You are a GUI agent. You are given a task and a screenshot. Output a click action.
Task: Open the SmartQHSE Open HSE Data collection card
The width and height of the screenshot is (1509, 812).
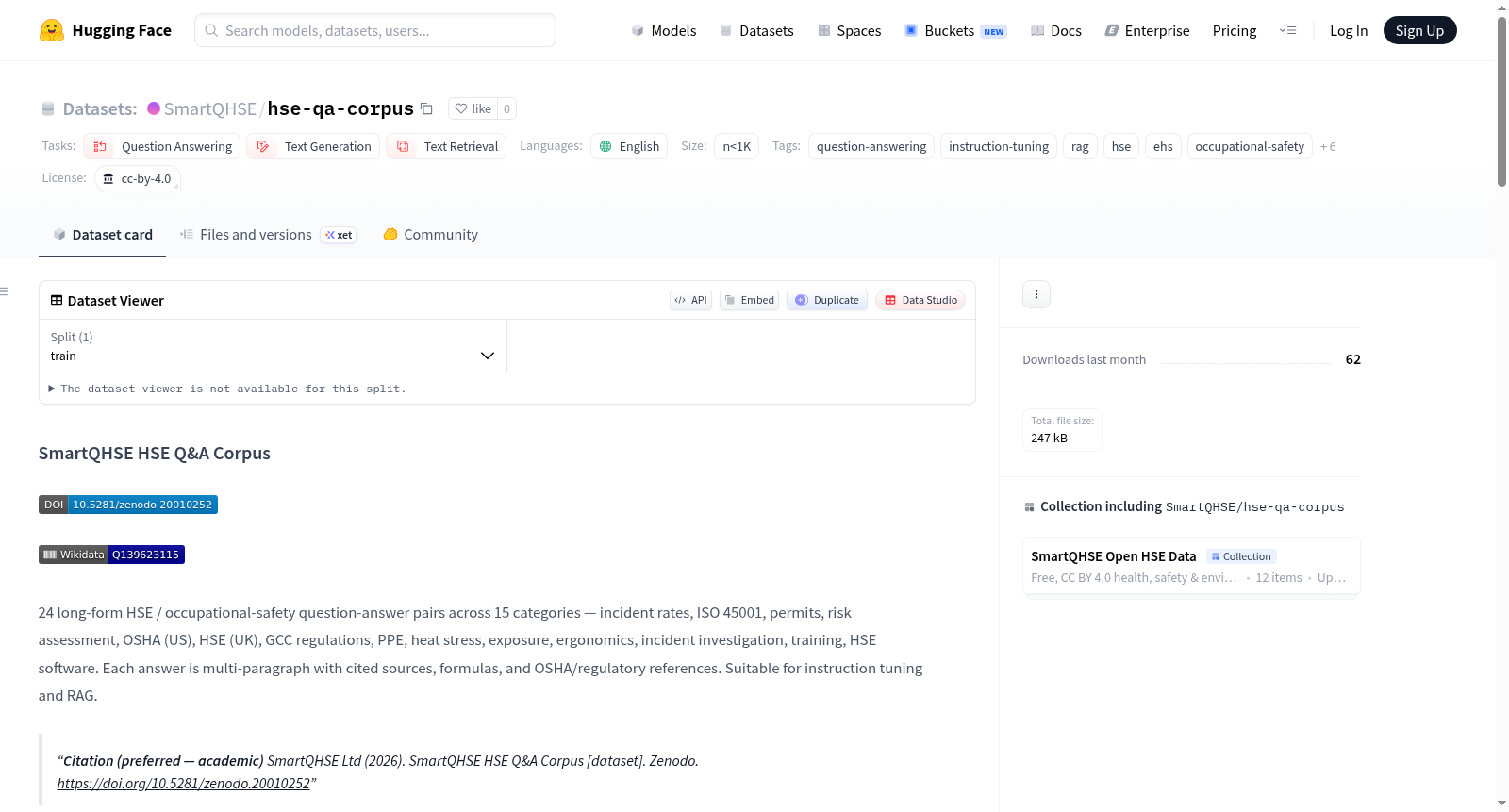1191,566
